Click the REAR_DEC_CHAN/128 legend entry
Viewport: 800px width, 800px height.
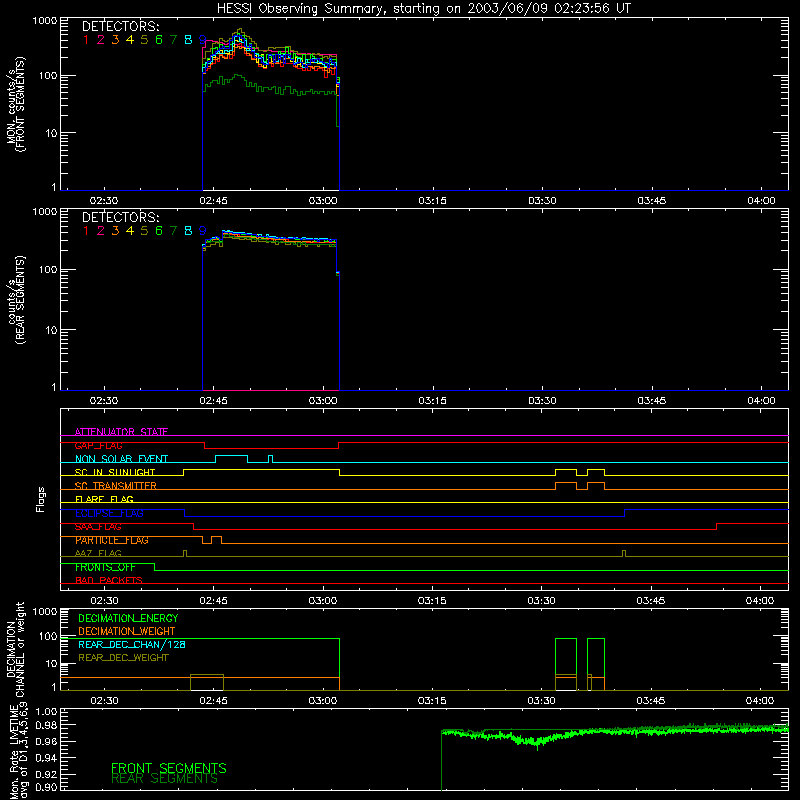[x=132, y=645]
